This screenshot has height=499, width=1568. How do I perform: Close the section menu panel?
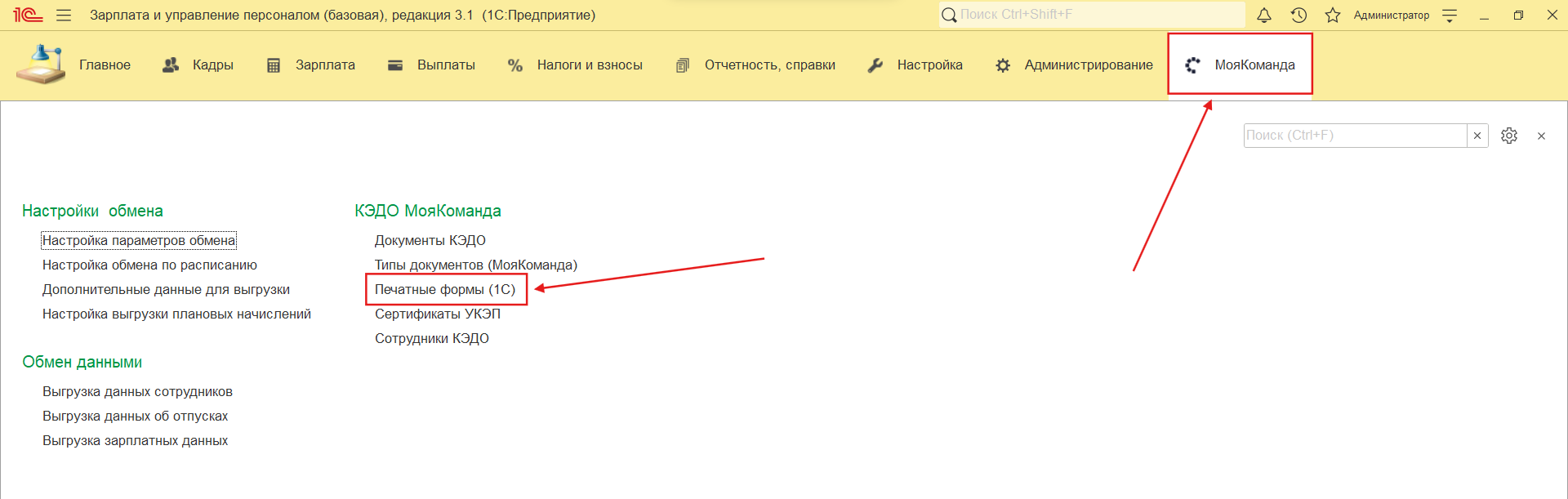[x=1541, y=136]
